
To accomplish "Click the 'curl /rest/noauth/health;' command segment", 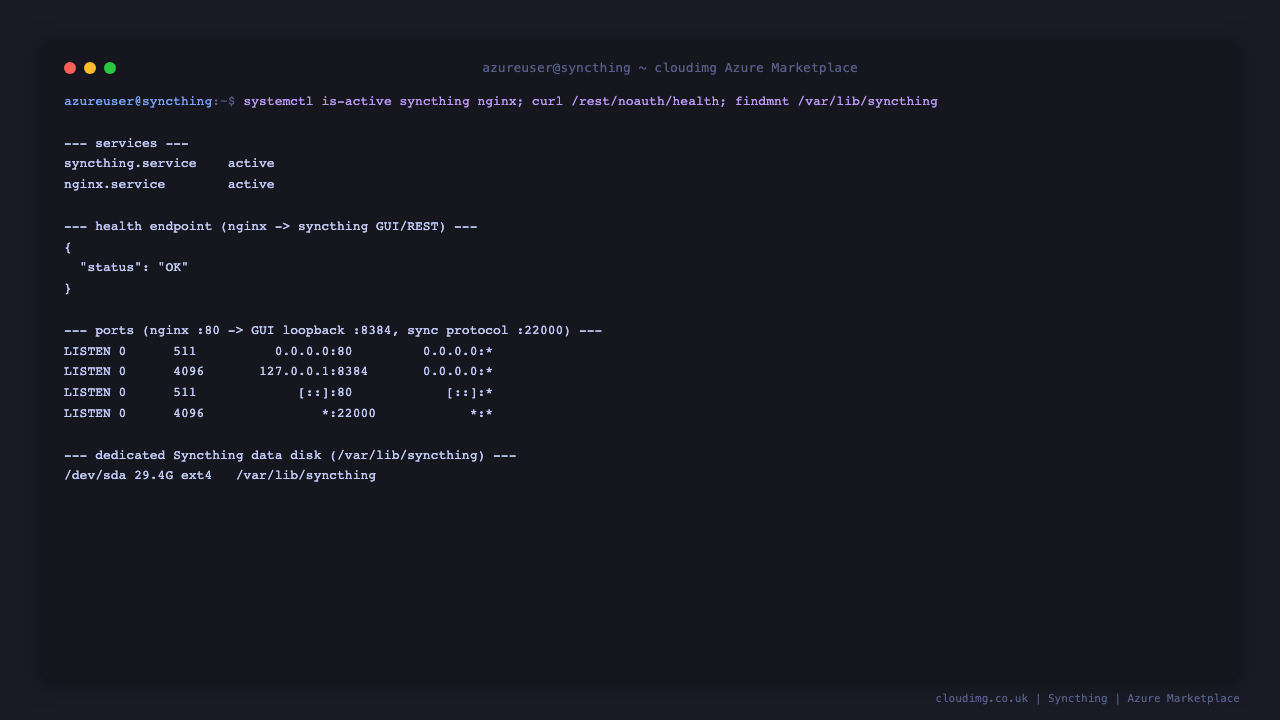I will coord(629,101).
